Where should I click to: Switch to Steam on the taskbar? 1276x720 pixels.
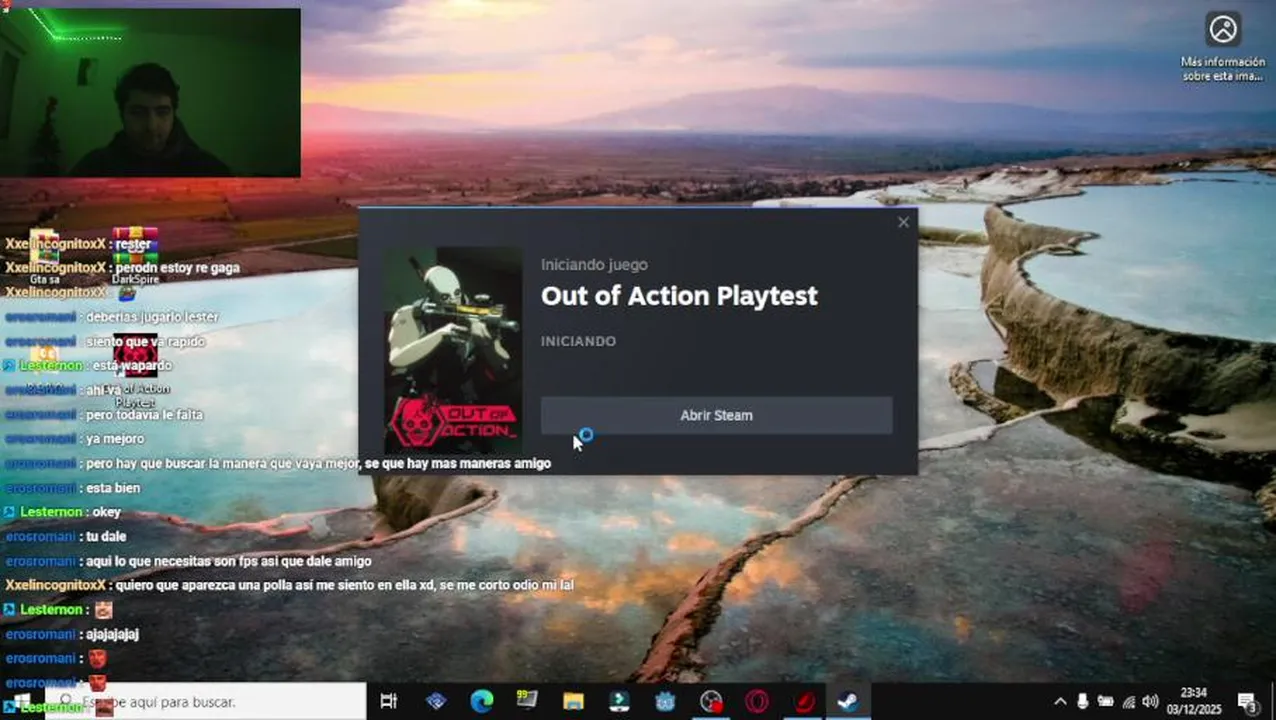click(x=849, y=702)
